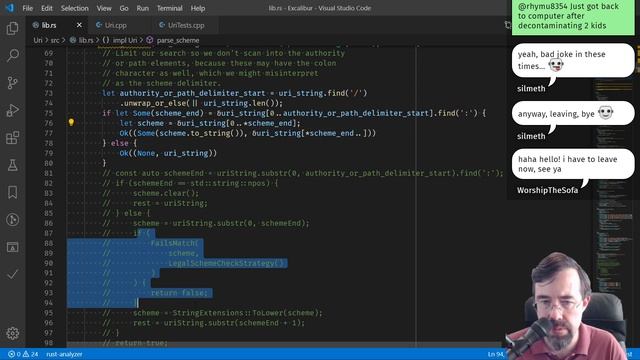Click the src breadcrumb segment
Screen dimensions: 640x360
[55, 40]
